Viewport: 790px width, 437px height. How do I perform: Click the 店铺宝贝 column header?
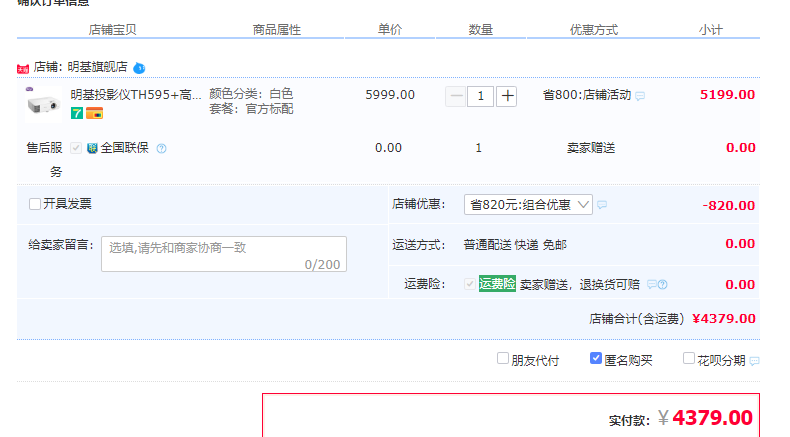(x=112, y=30)
